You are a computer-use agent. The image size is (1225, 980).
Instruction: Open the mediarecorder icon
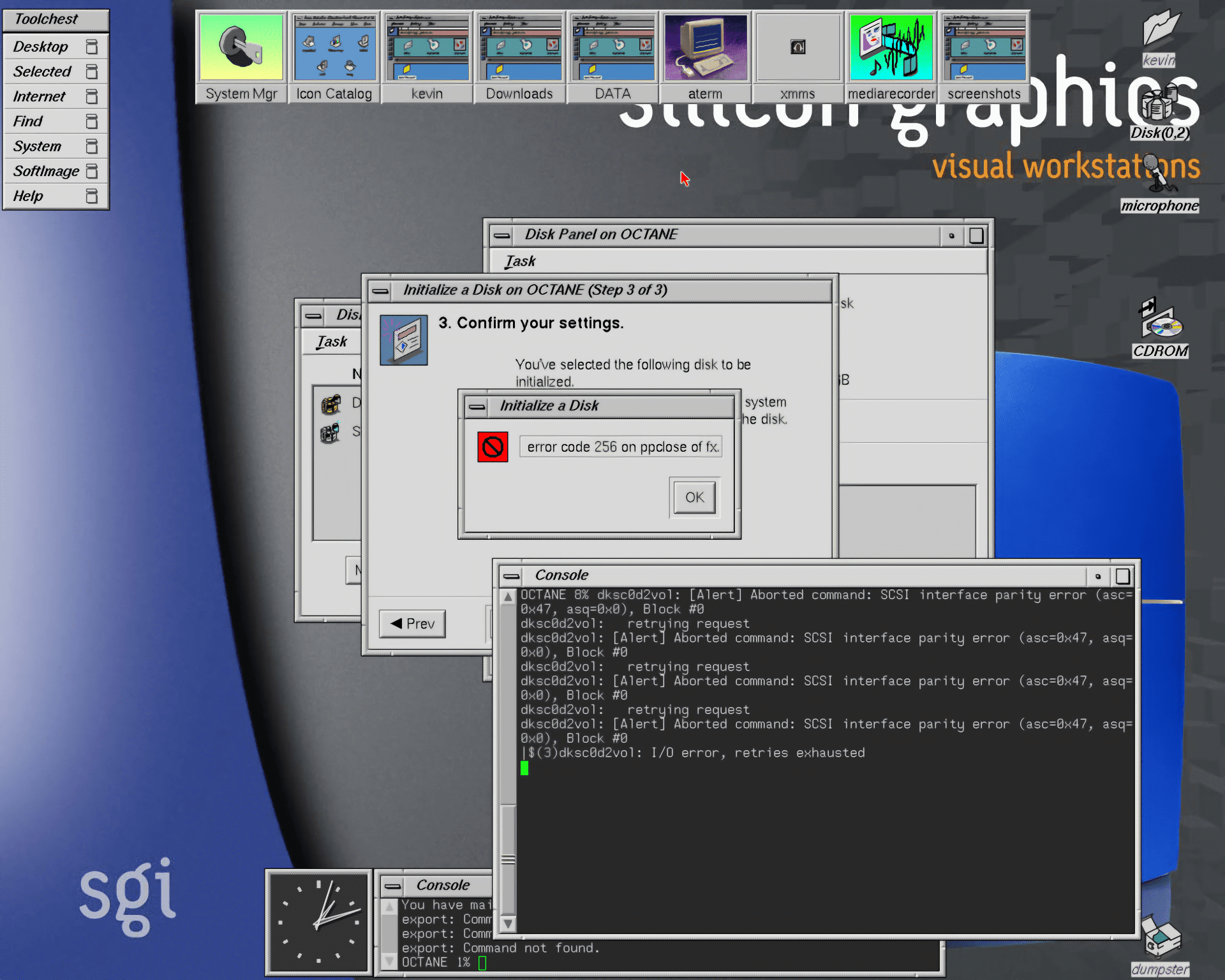[891, 57]
